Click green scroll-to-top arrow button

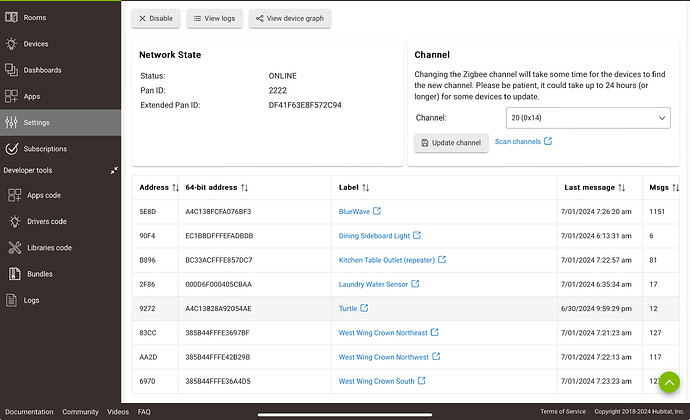pos(669,383)
